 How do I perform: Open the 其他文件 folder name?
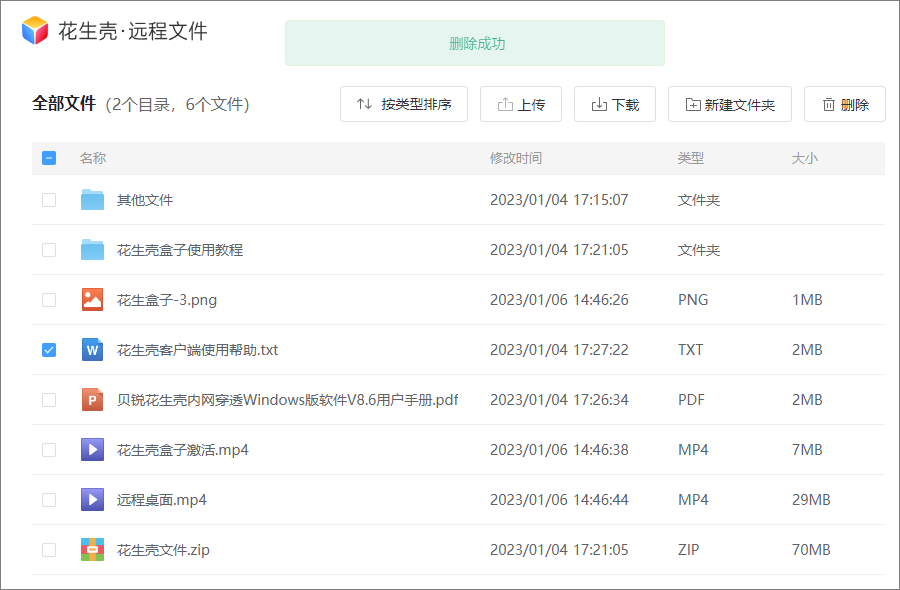145,200
